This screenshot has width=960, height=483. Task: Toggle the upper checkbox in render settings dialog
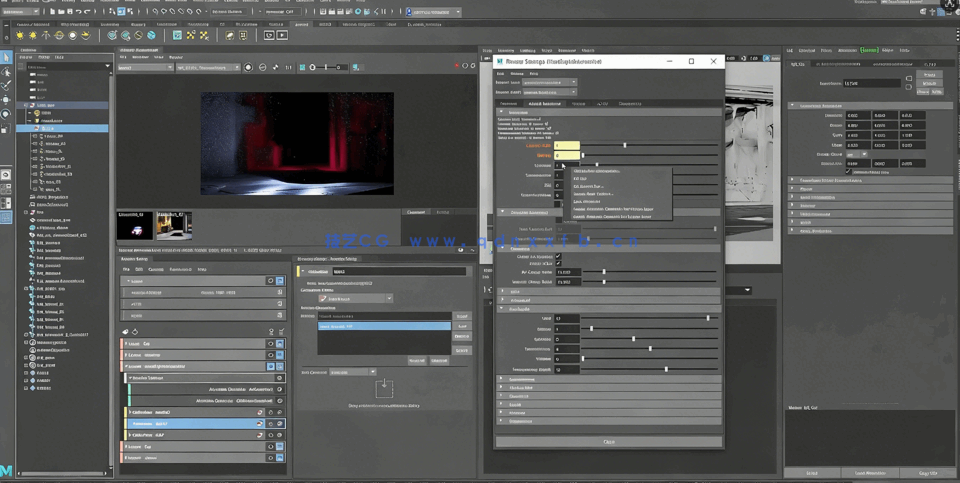point(558,257)
